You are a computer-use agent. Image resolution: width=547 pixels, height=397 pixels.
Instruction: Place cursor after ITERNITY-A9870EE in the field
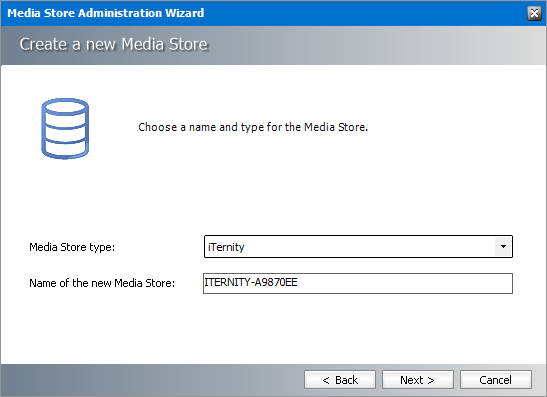coord(299,282)
